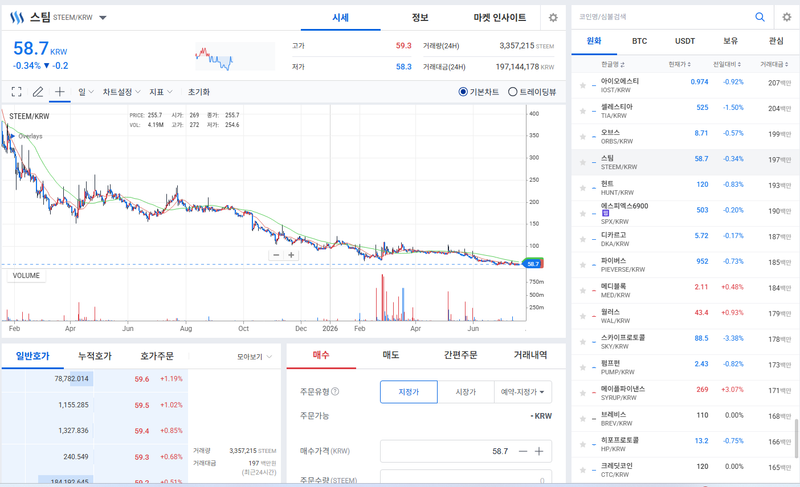
Task: Zoom out chart with minus button
Action: pos(277,255)
